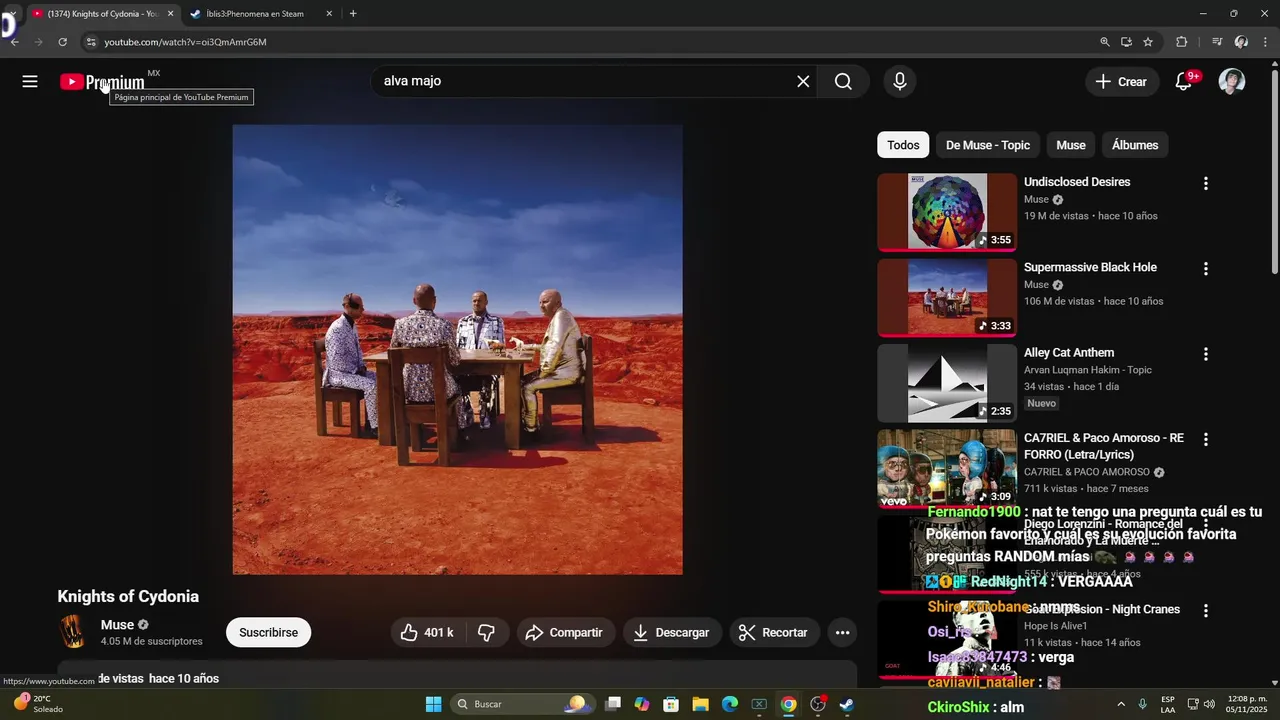Close the Iblis3:Phenomena Steam tab
This screenshot has height=720, width=1280.
328,14
